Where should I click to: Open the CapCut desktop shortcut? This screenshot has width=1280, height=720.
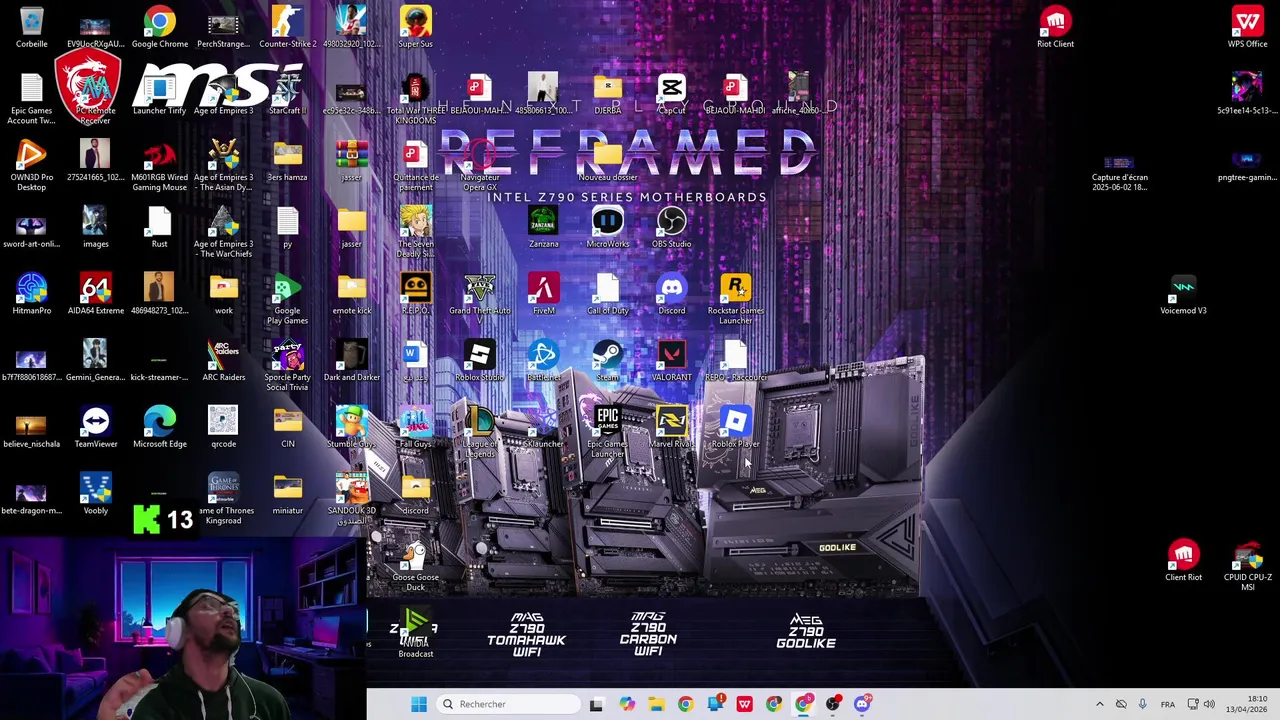tap(671, 94)
